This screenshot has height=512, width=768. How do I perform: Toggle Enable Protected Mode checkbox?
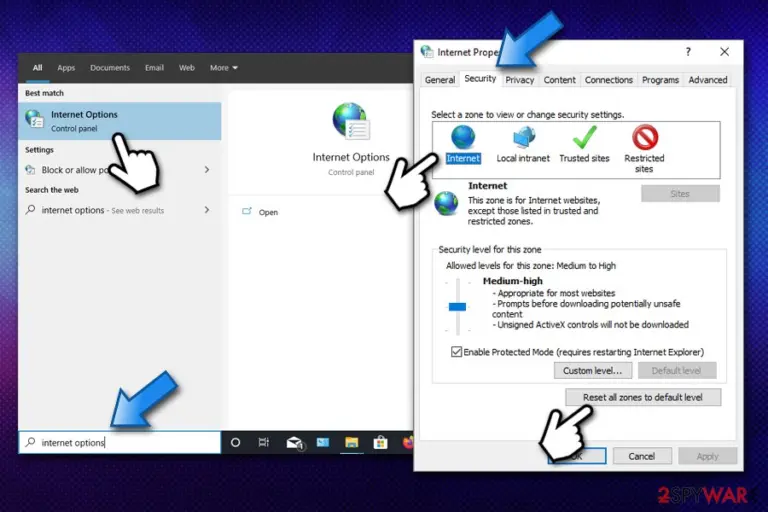click(x=456, y=352)
